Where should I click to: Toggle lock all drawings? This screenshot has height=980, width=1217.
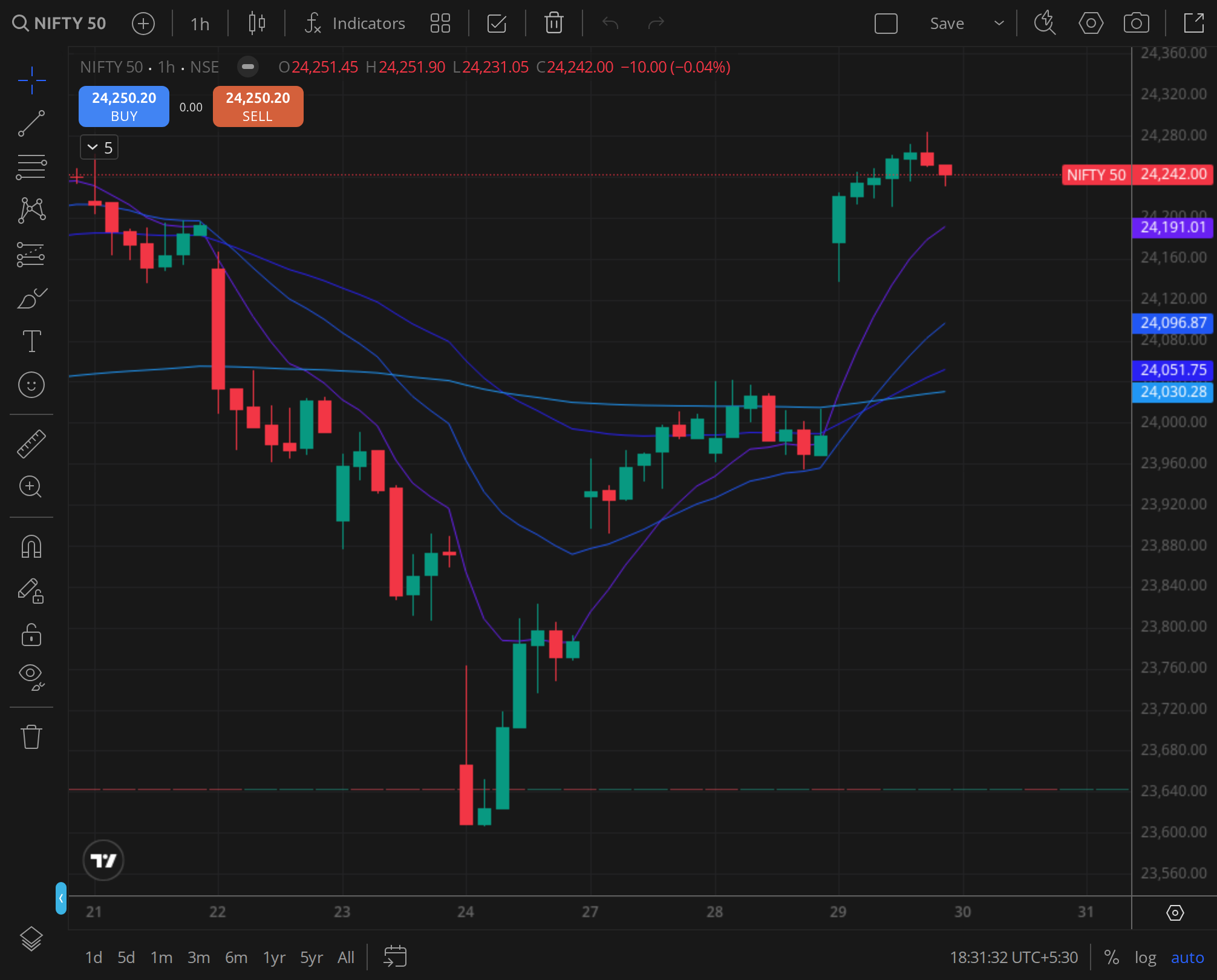31,635
